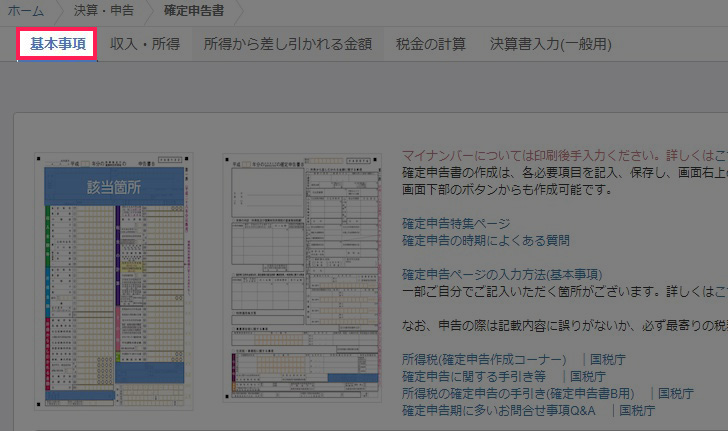Open the 所得から差し引かれる金額 tab

point(288,44)
